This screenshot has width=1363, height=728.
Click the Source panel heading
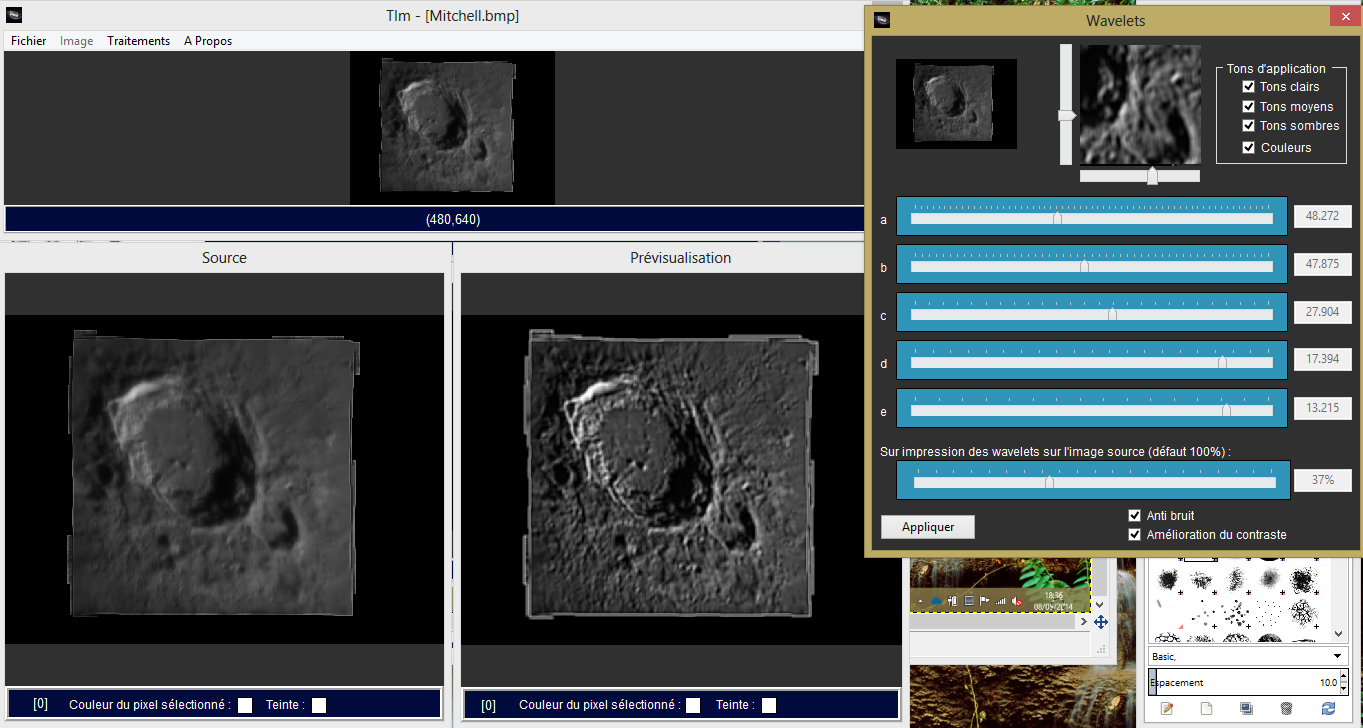pos(224,258)
